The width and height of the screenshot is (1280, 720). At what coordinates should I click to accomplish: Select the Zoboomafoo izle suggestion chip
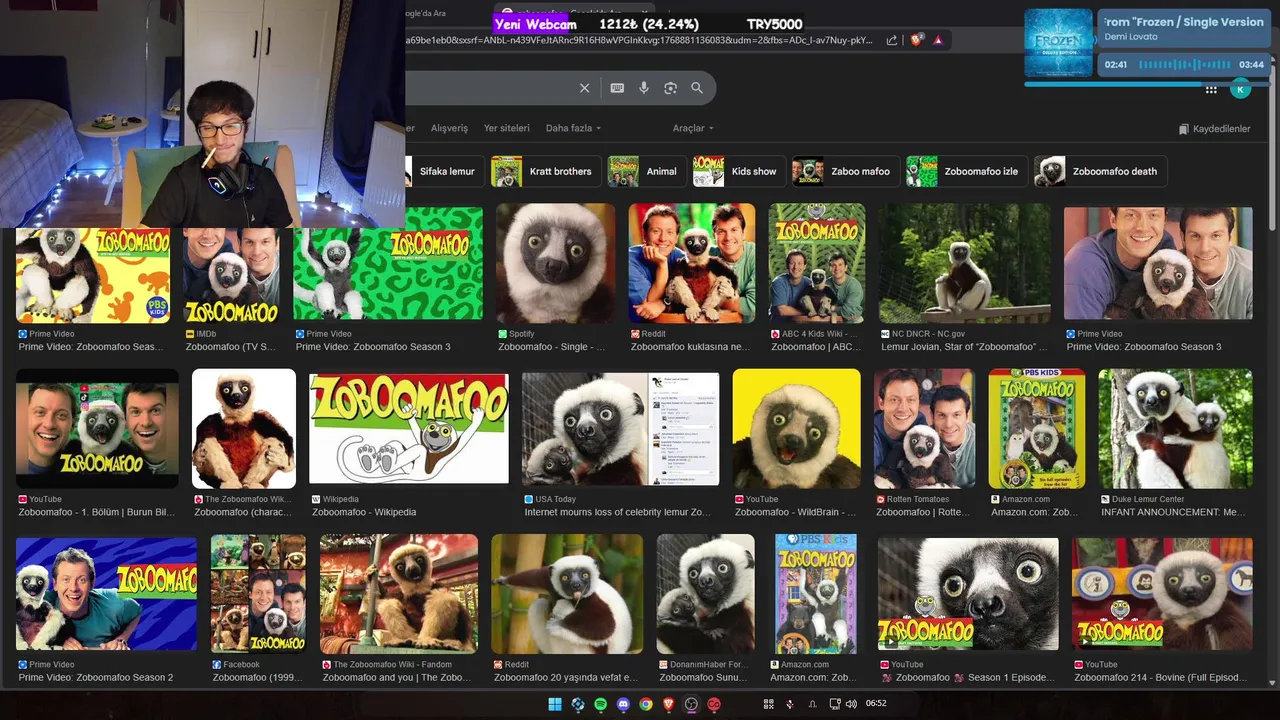[x=967, y=171]
